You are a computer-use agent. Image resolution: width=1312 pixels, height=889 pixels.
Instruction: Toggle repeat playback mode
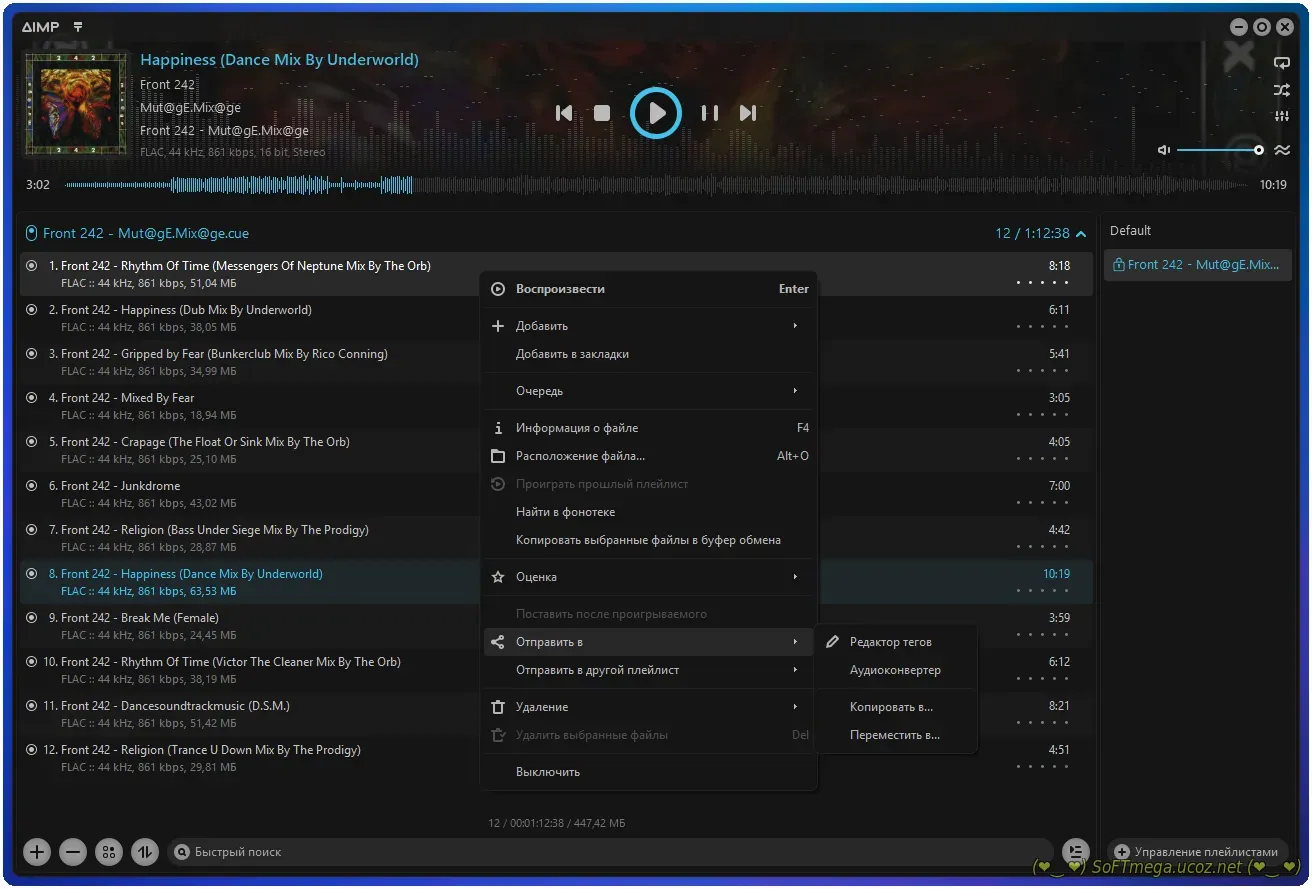click(x=1281, y=63)
